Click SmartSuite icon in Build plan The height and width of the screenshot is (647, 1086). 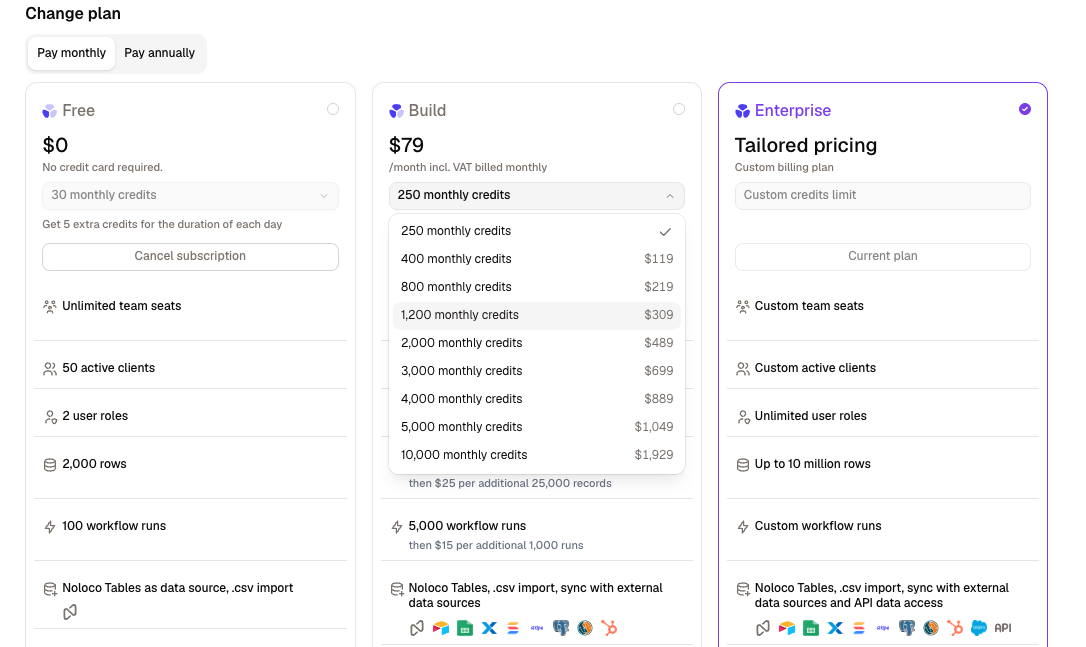pos(513,628)
